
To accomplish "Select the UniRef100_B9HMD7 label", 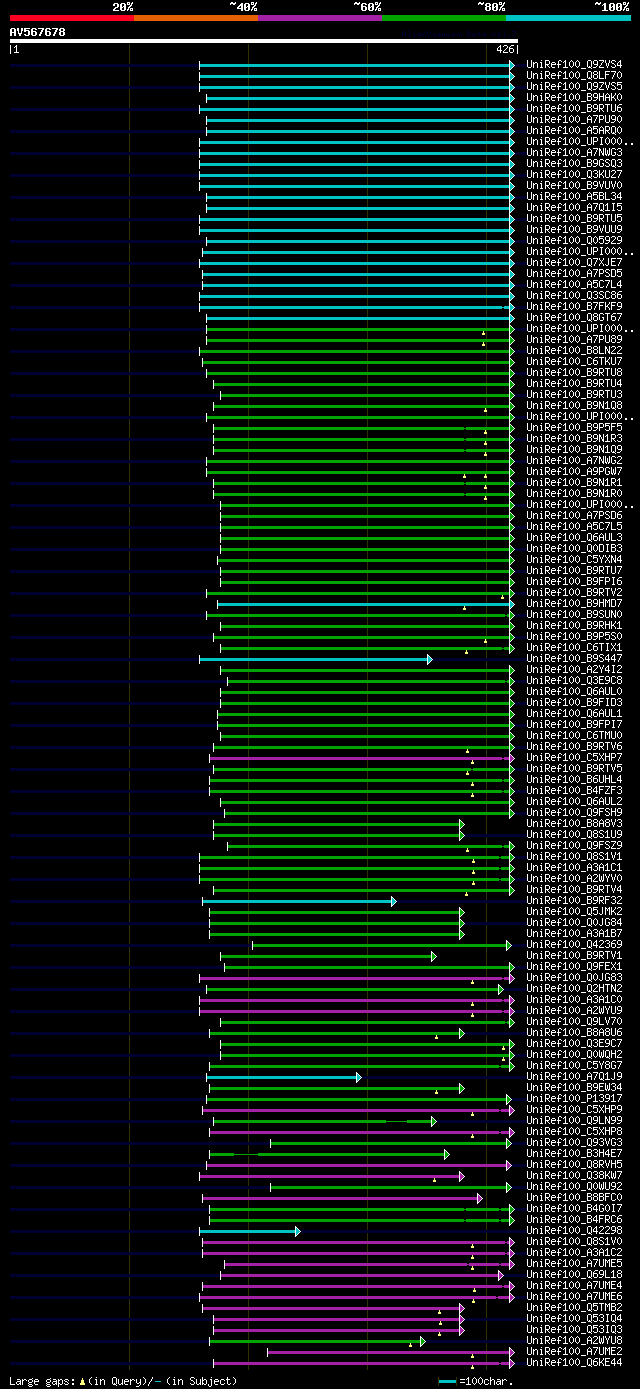I will click(575, 603).
